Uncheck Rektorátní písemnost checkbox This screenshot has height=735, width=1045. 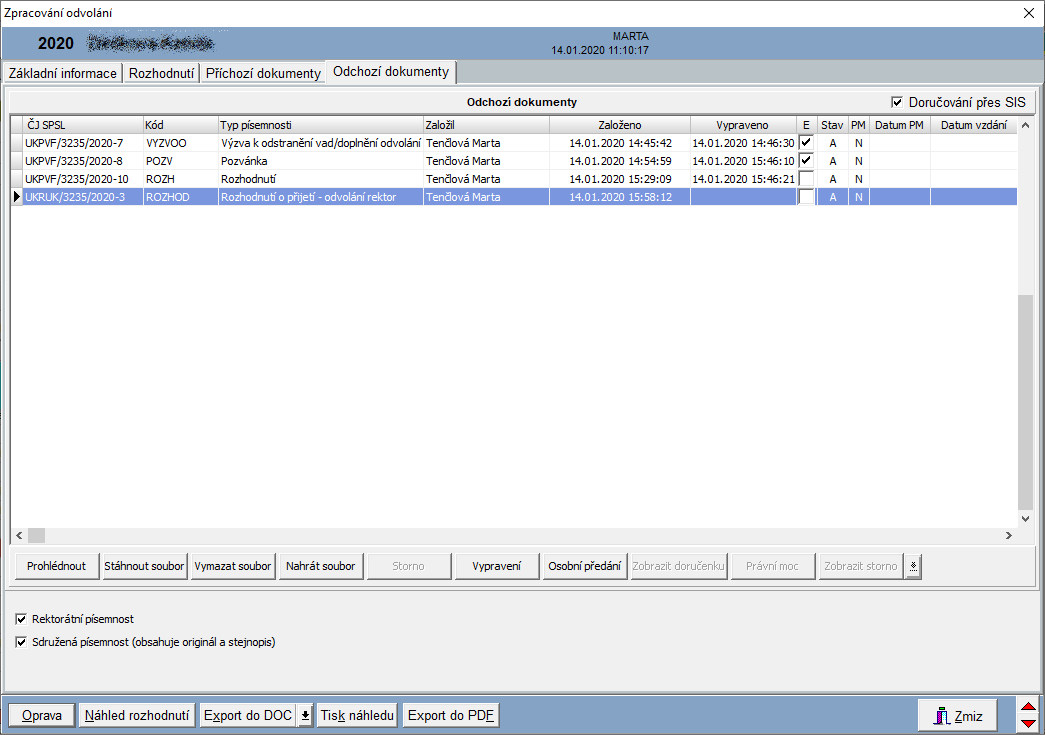click(x=22, y=620)
